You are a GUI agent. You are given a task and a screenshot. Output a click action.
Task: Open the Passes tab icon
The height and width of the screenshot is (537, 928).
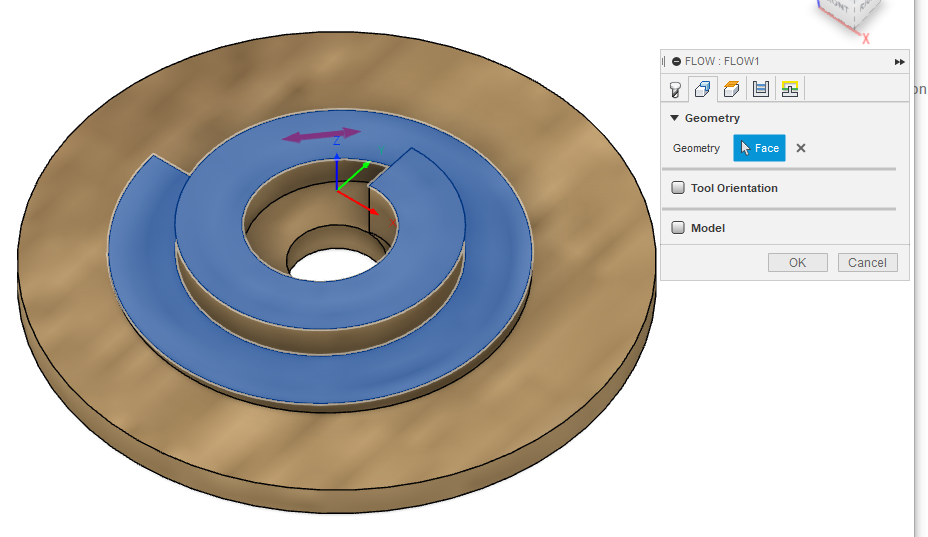click(761, 89)
